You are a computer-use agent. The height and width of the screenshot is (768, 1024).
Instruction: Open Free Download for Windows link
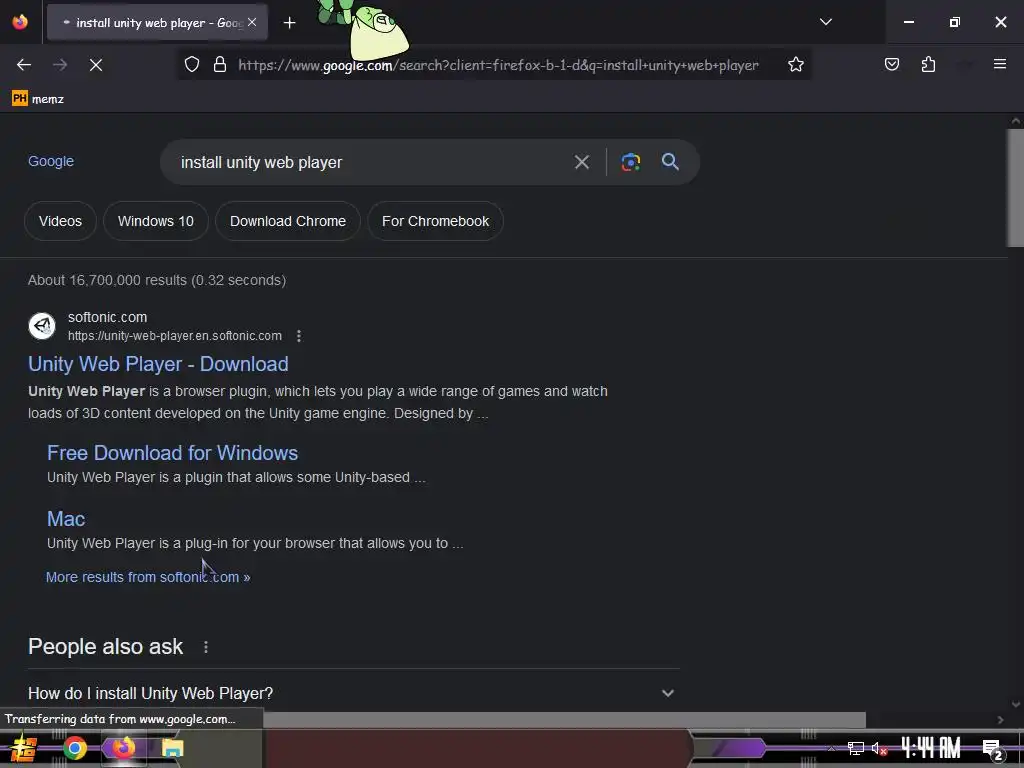172,453
